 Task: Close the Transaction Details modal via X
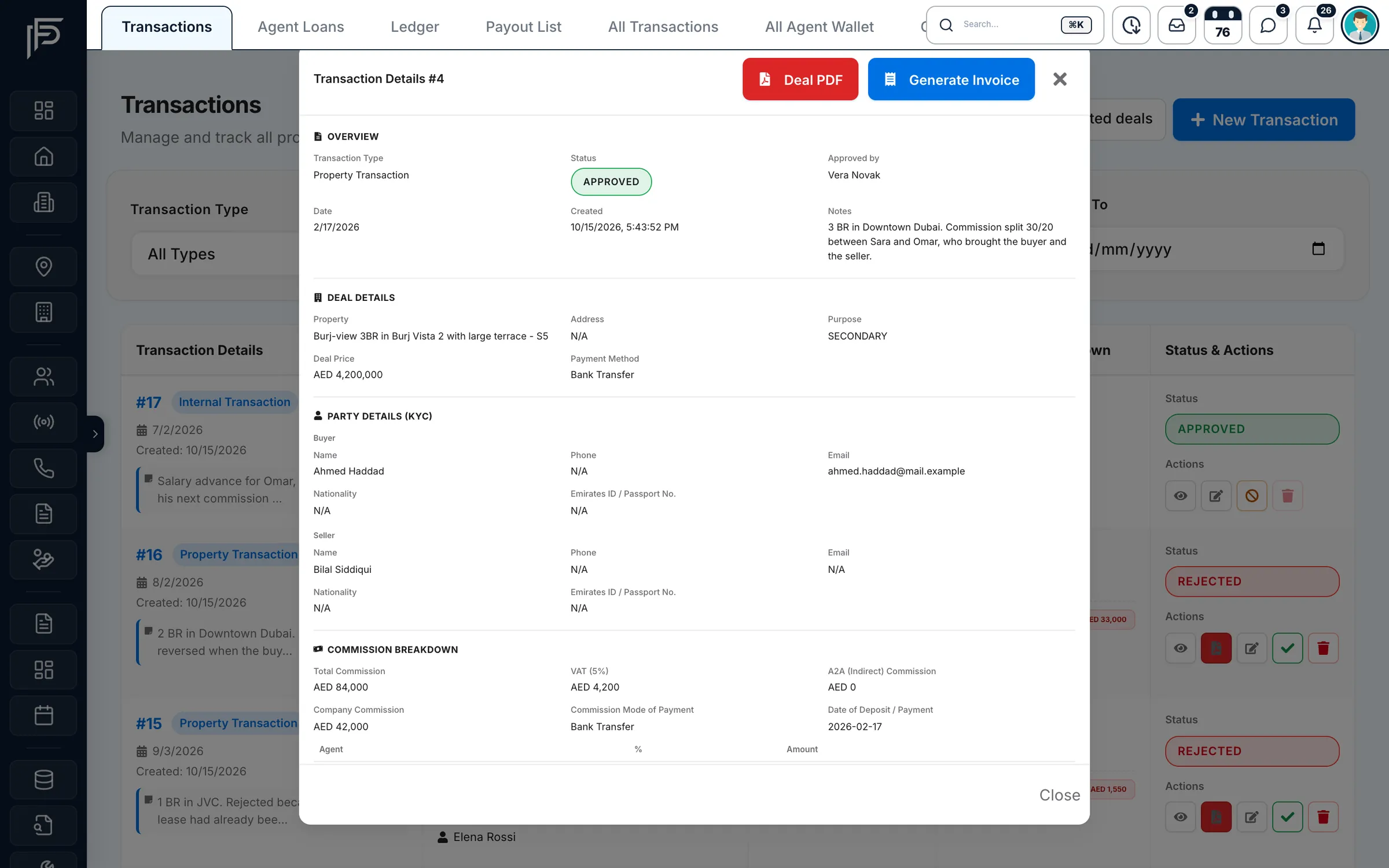[x=1060, y=79]
